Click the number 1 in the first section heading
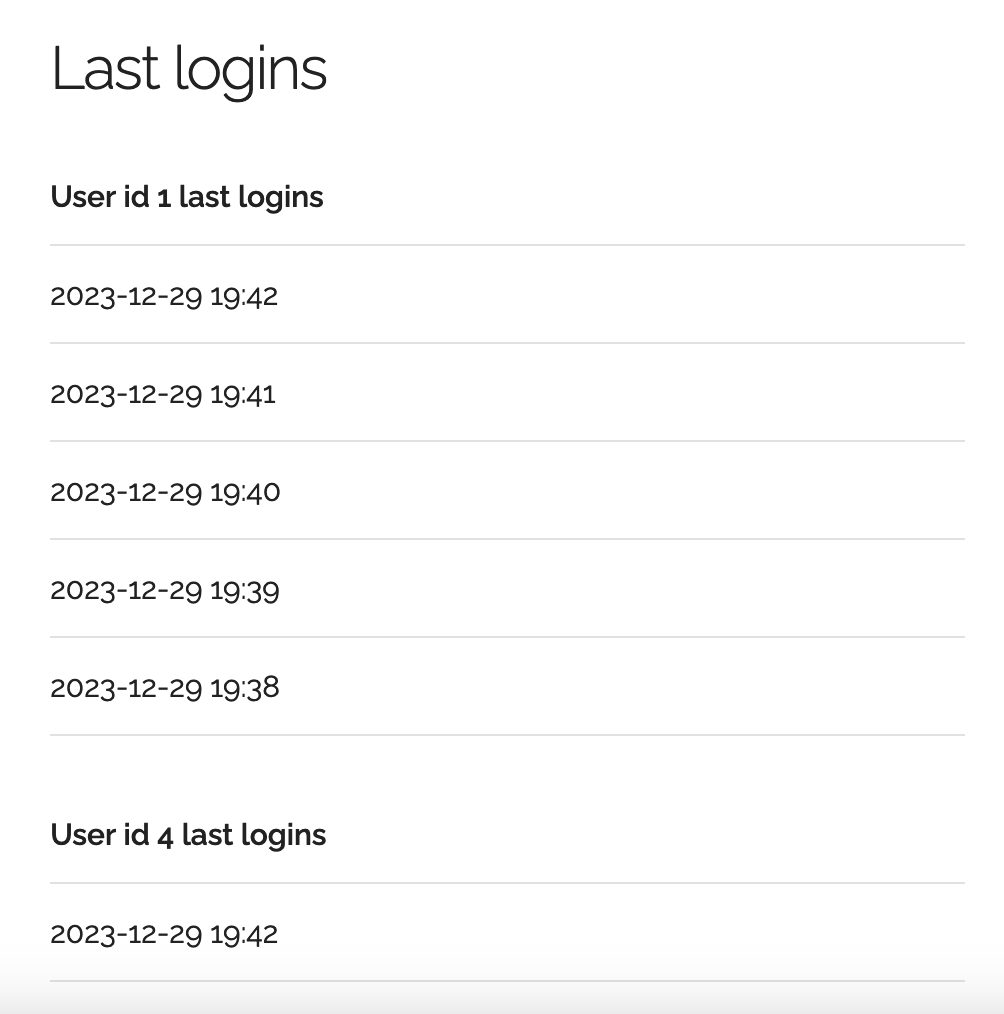Screen dimensions: 1004x1014 click(164, 197)
